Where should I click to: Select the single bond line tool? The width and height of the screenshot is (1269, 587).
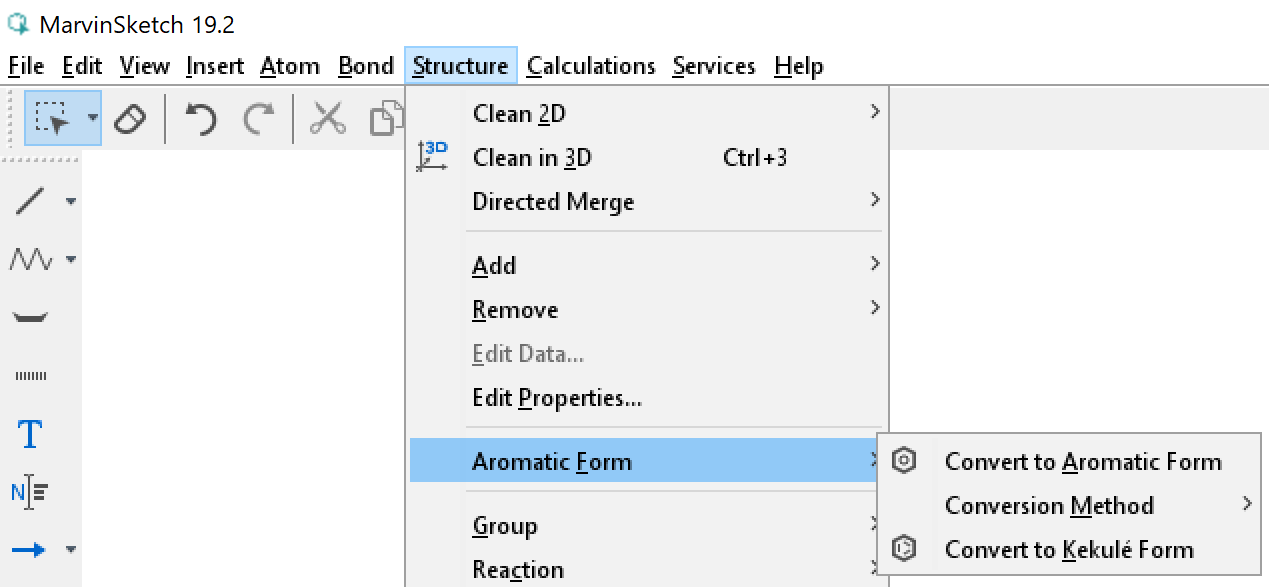tap(30, 201)
